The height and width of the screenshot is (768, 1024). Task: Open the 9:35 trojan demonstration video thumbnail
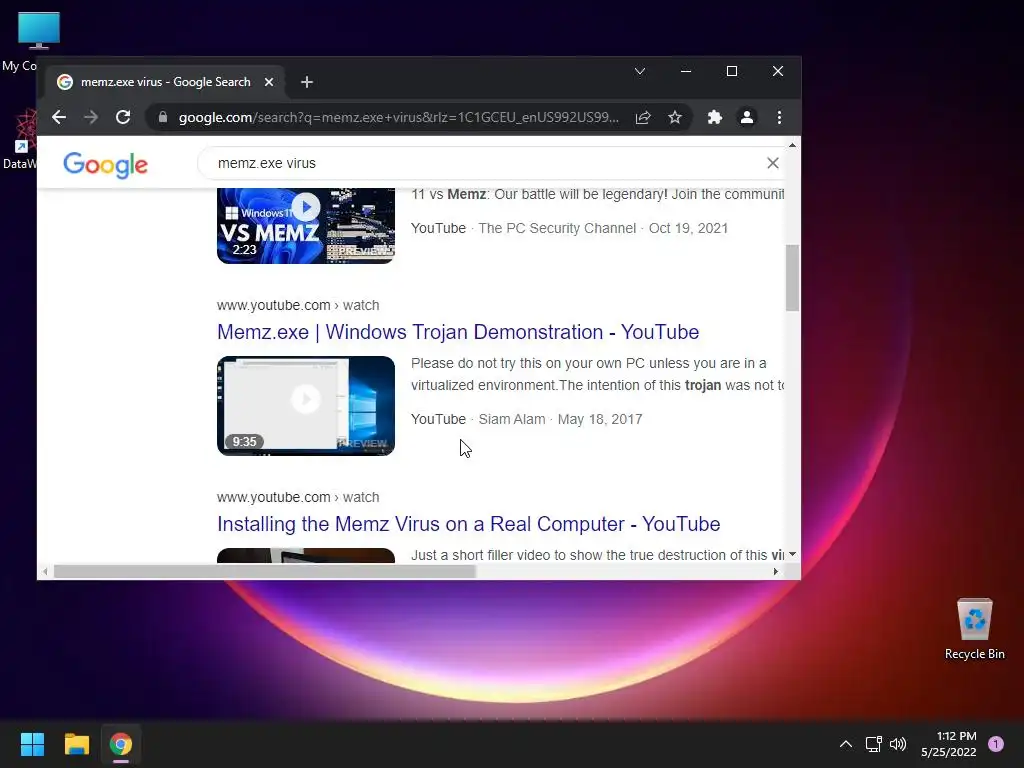[x=306, y=406]
